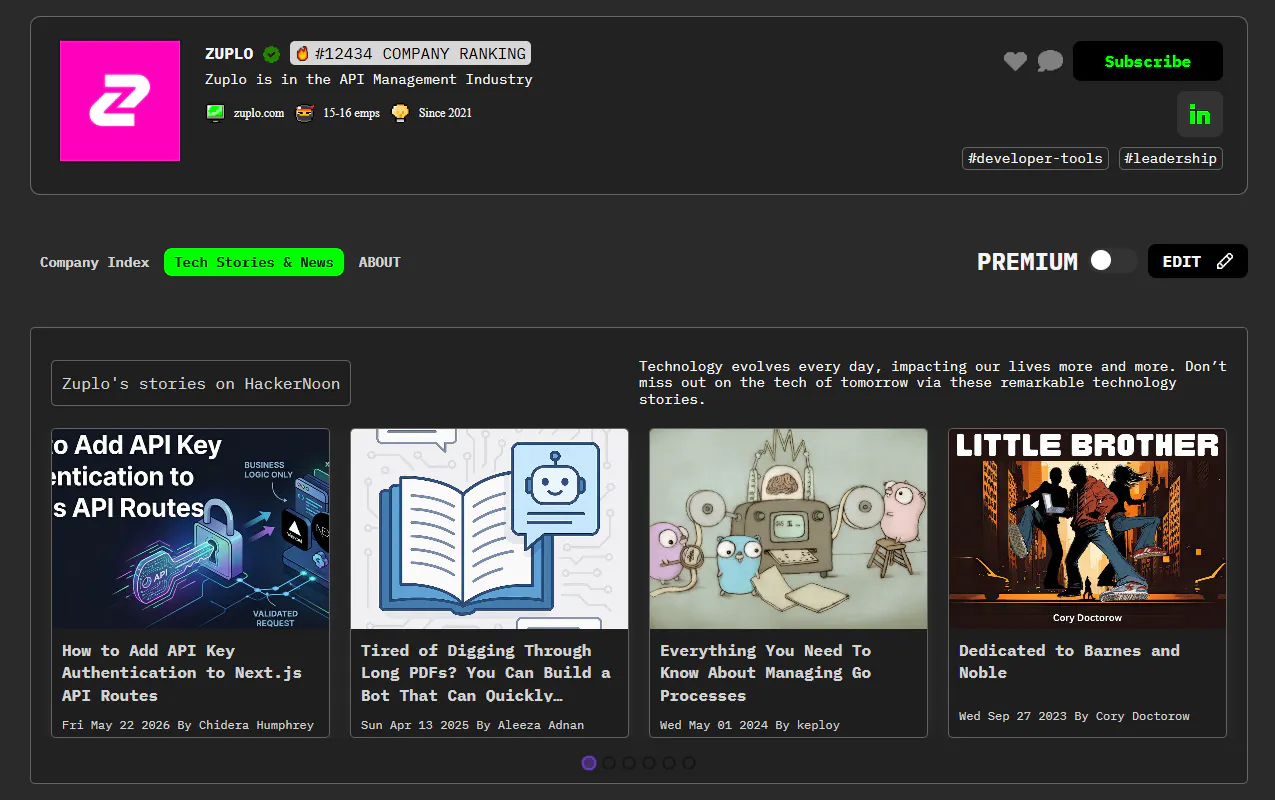Visit the zuplo.com website link
The height and width of the screenshot is (800, 1275).
click(x=259, y=113)
